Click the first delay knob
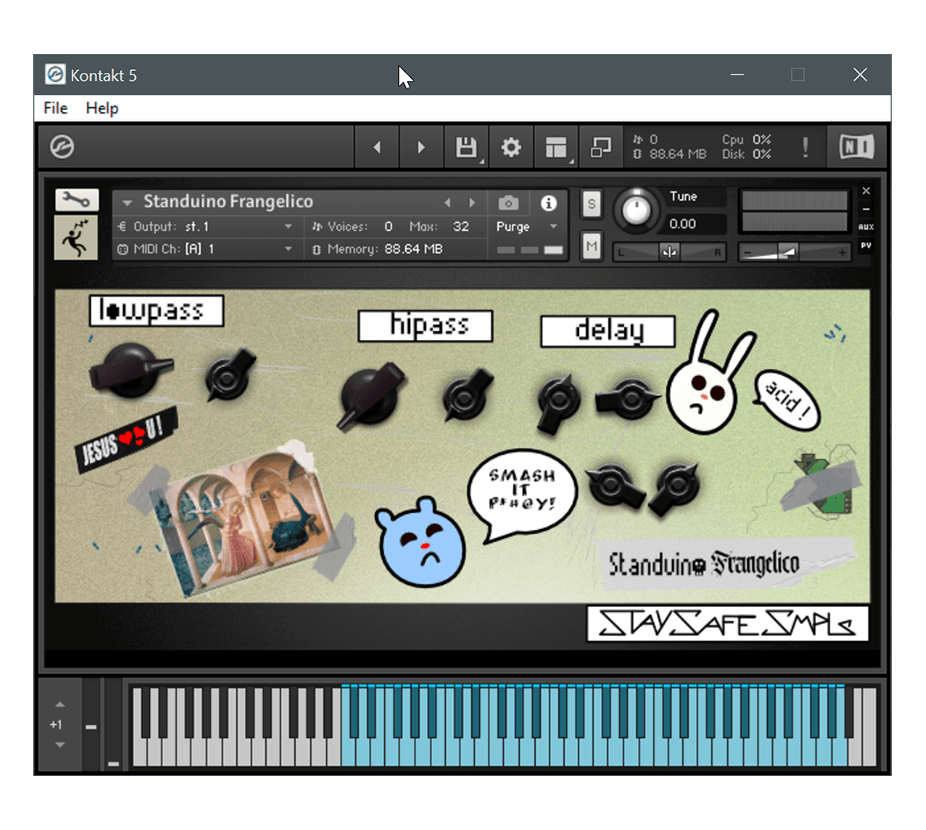The height and width of the screenshot is (830, 926). (557, 402)
